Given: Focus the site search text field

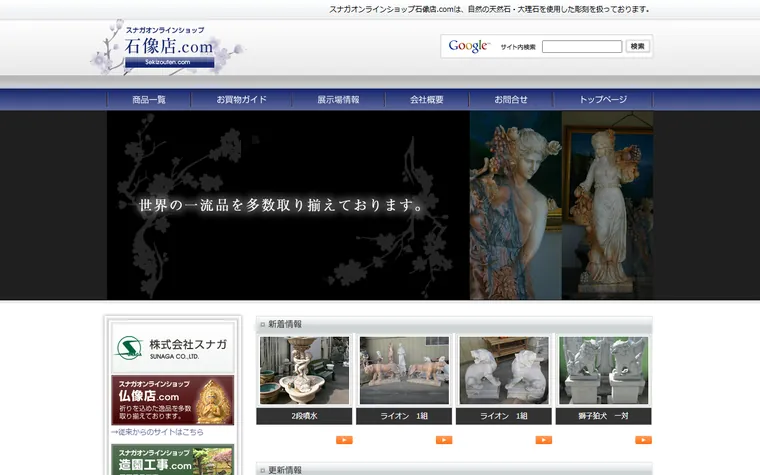Looking at the screenshot, I should (582, 47).
